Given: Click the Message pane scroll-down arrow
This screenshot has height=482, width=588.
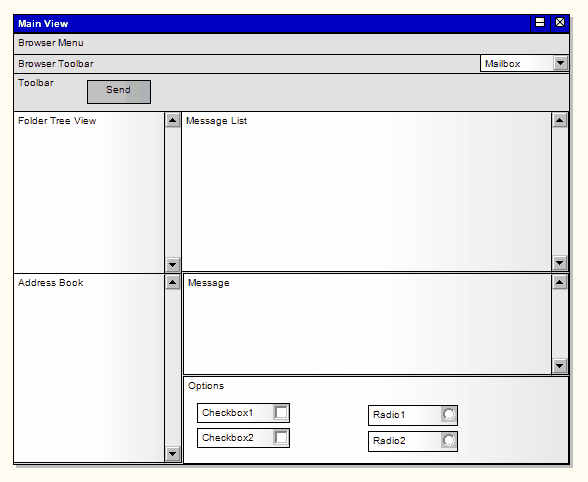Looking at the screenshot, I should (x=560, y=366).
